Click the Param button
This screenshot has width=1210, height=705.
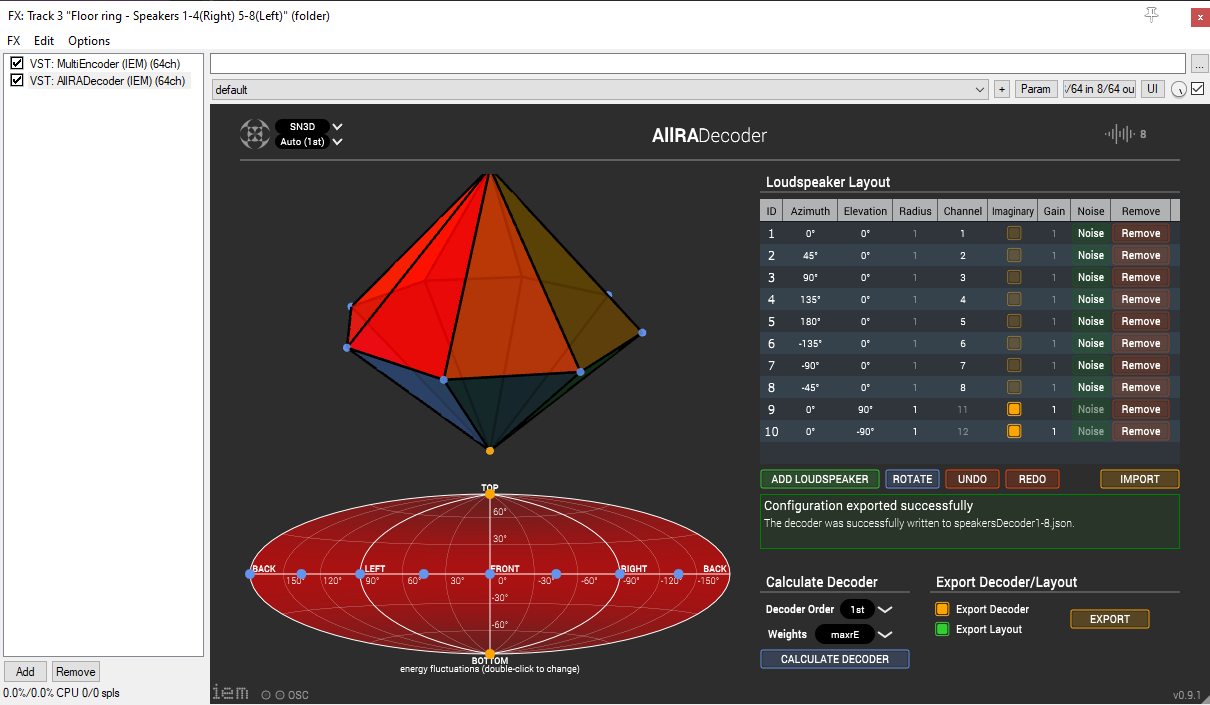click(1036, 89)
